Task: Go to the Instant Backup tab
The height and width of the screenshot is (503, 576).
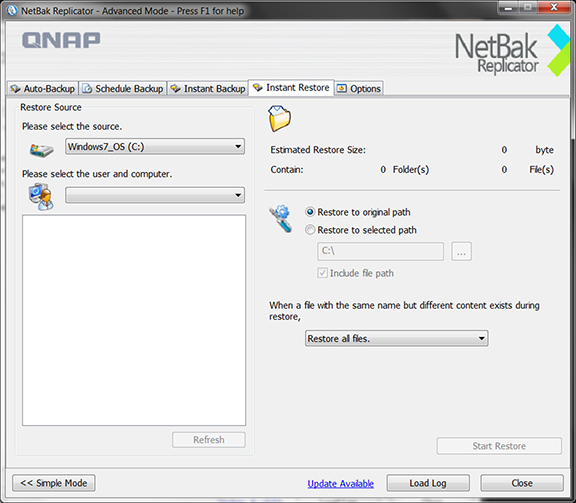Action: (x=208, y=89)
